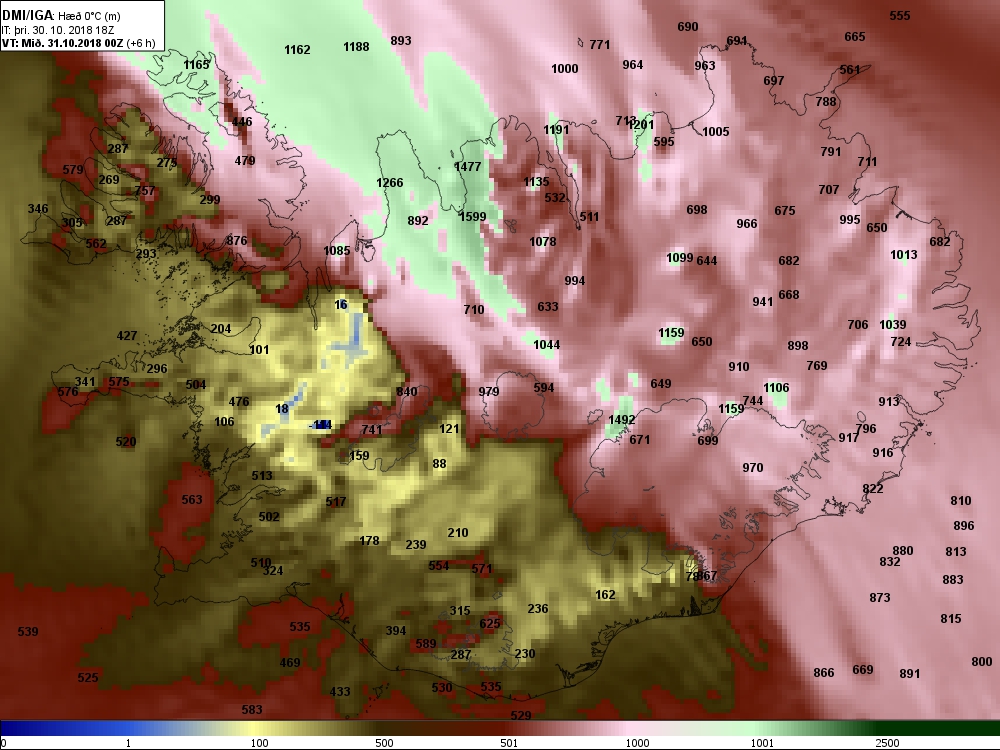The width and height of the screenshot is (1000, 750).
Task: Select map value 1492
Action: [621, 420]
